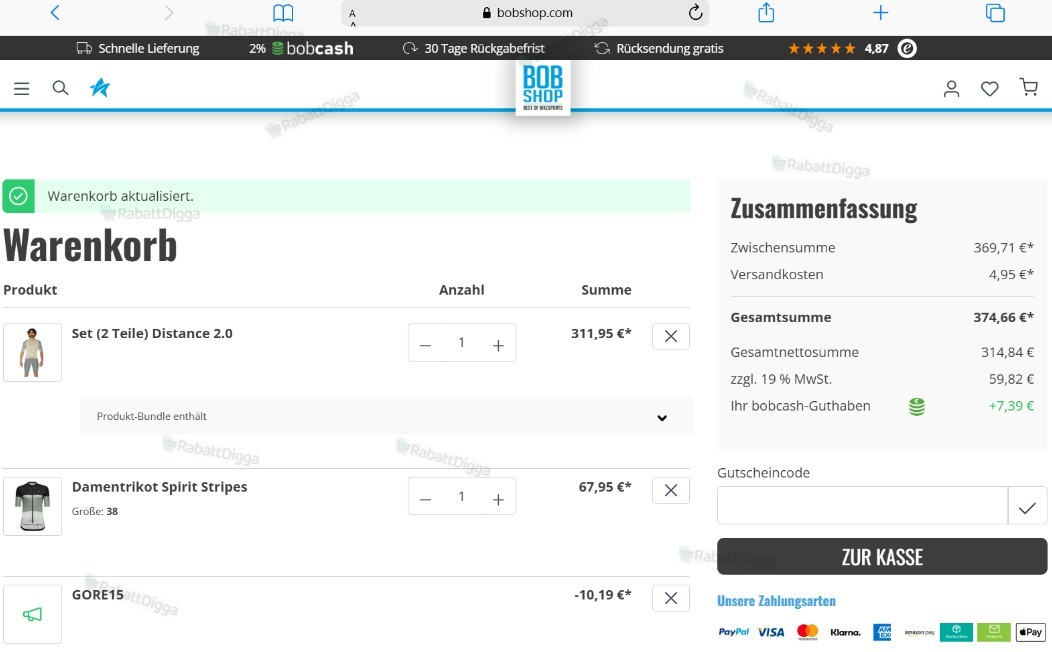The height and width of the screenshot is (652, 1052).
Task: Click the BOB SHOP logo
Action: [x=543, y=88]
